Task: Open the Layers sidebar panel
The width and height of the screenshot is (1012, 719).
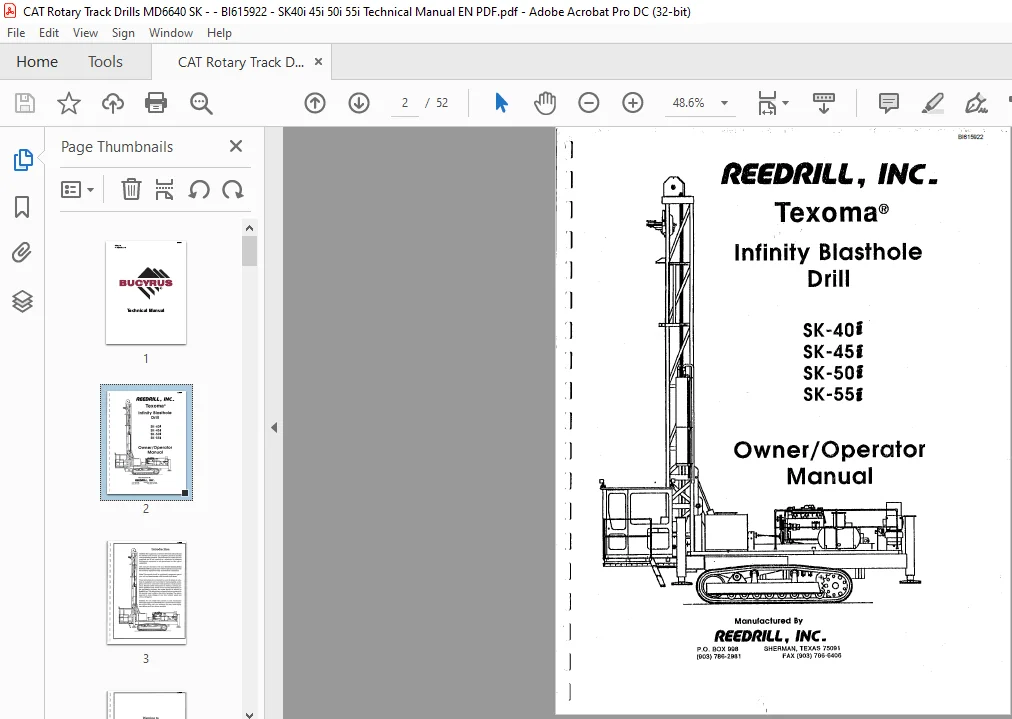Action: pos(22,301)
